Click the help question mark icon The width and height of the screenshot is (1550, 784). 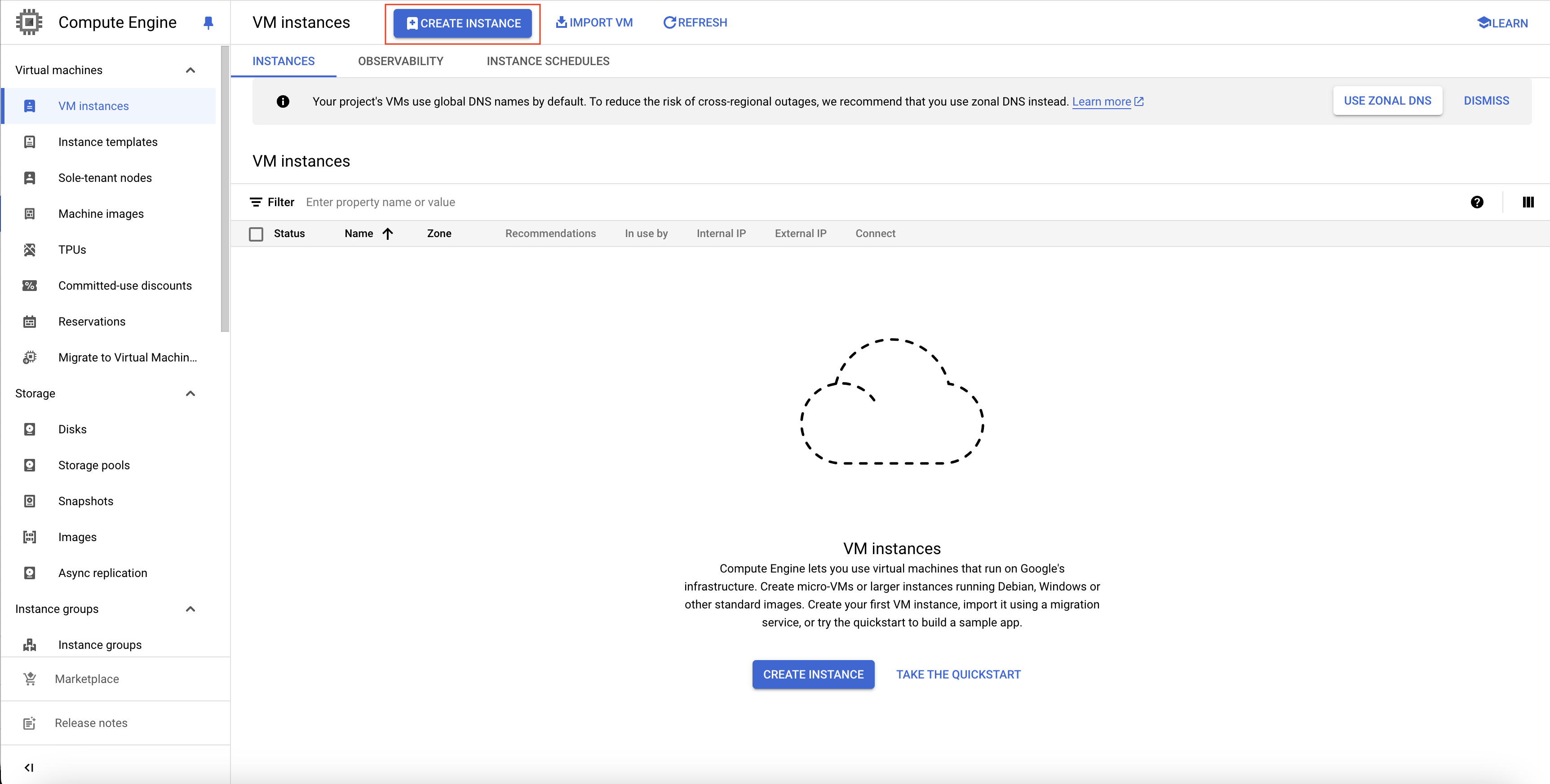click(1477, 202)
